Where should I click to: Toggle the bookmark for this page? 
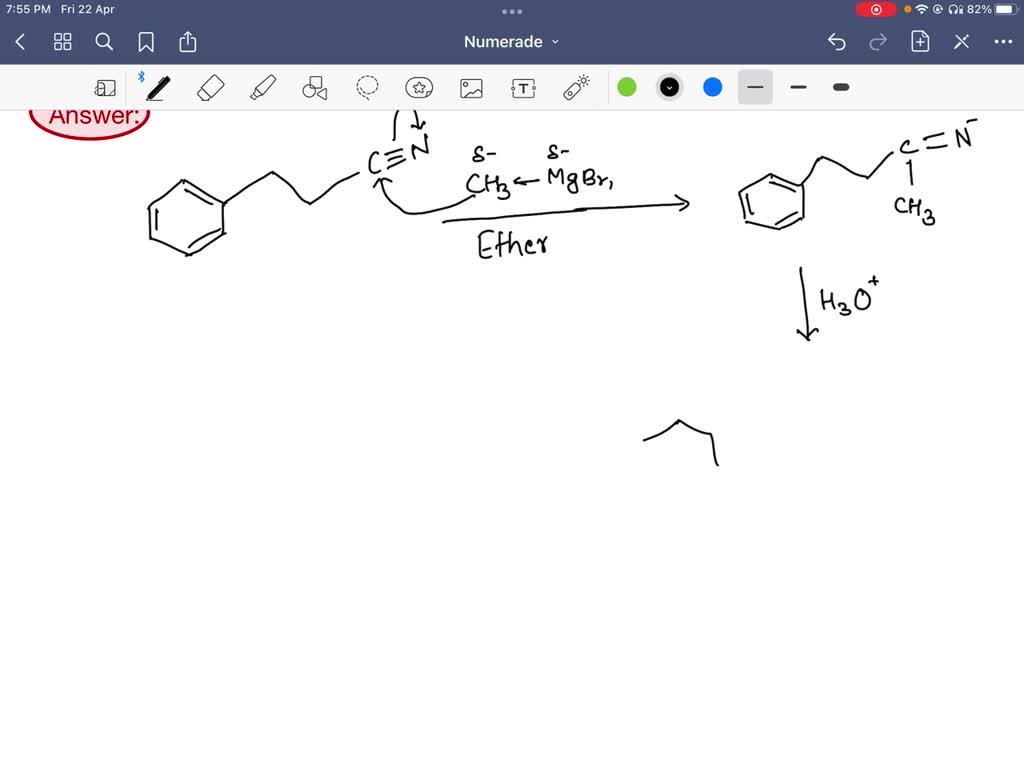pyautogui.click(x=146, y=42)
